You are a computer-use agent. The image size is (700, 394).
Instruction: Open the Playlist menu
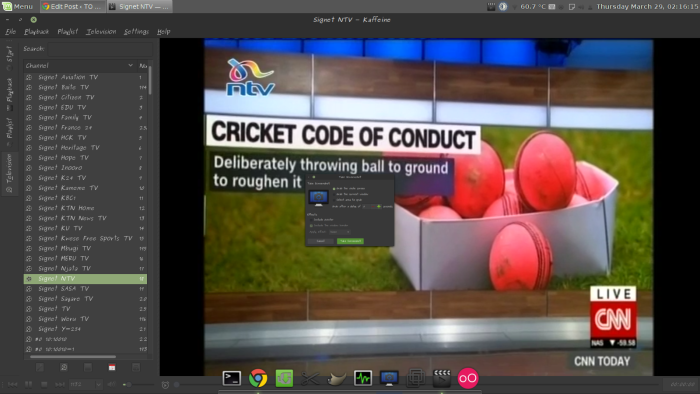point(67,32)
